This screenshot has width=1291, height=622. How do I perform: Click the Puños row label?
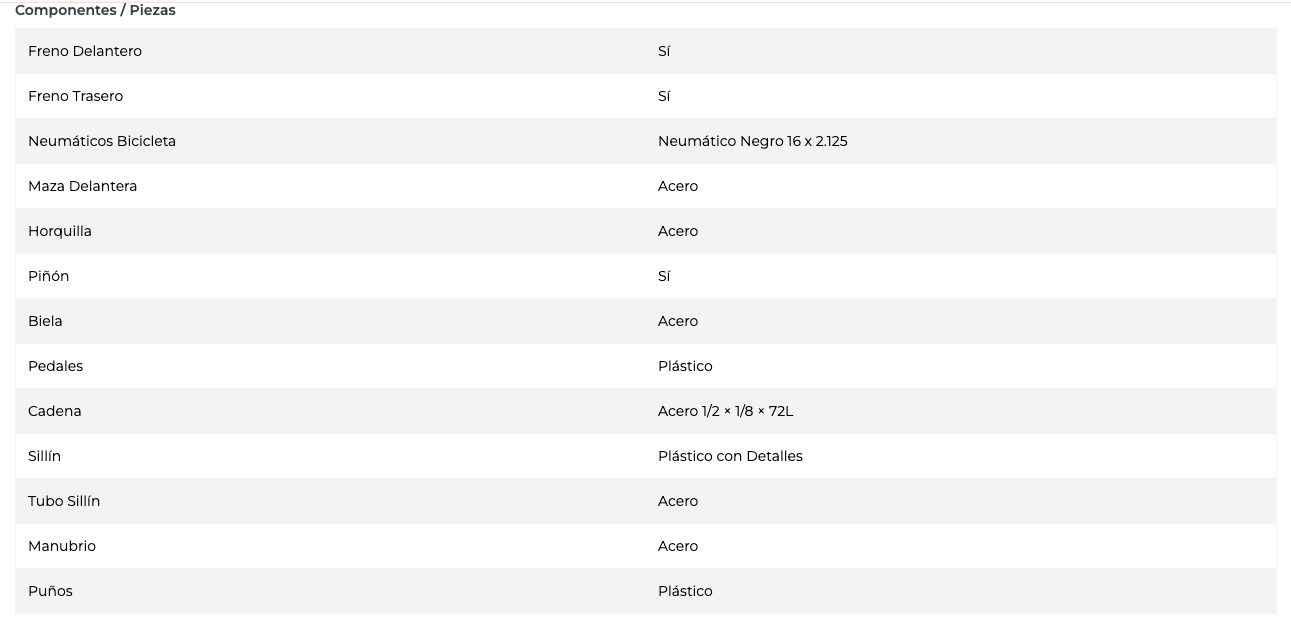pos(50,591)
